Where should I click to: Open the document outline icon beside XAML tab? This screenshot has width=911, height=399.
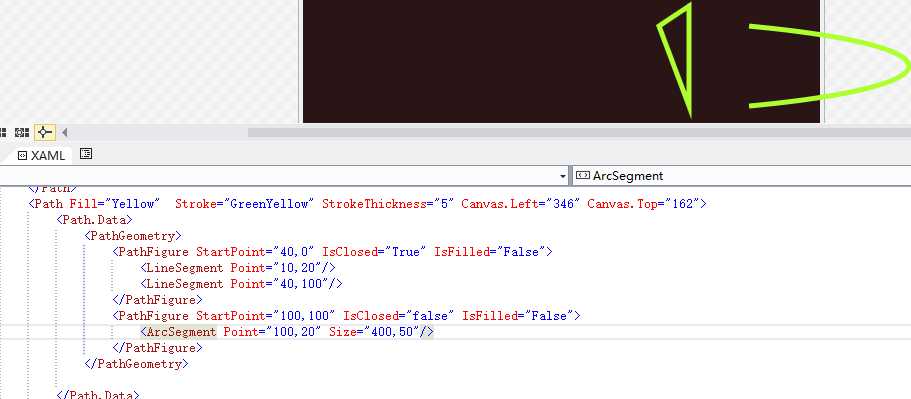click(x=86, y=154)
